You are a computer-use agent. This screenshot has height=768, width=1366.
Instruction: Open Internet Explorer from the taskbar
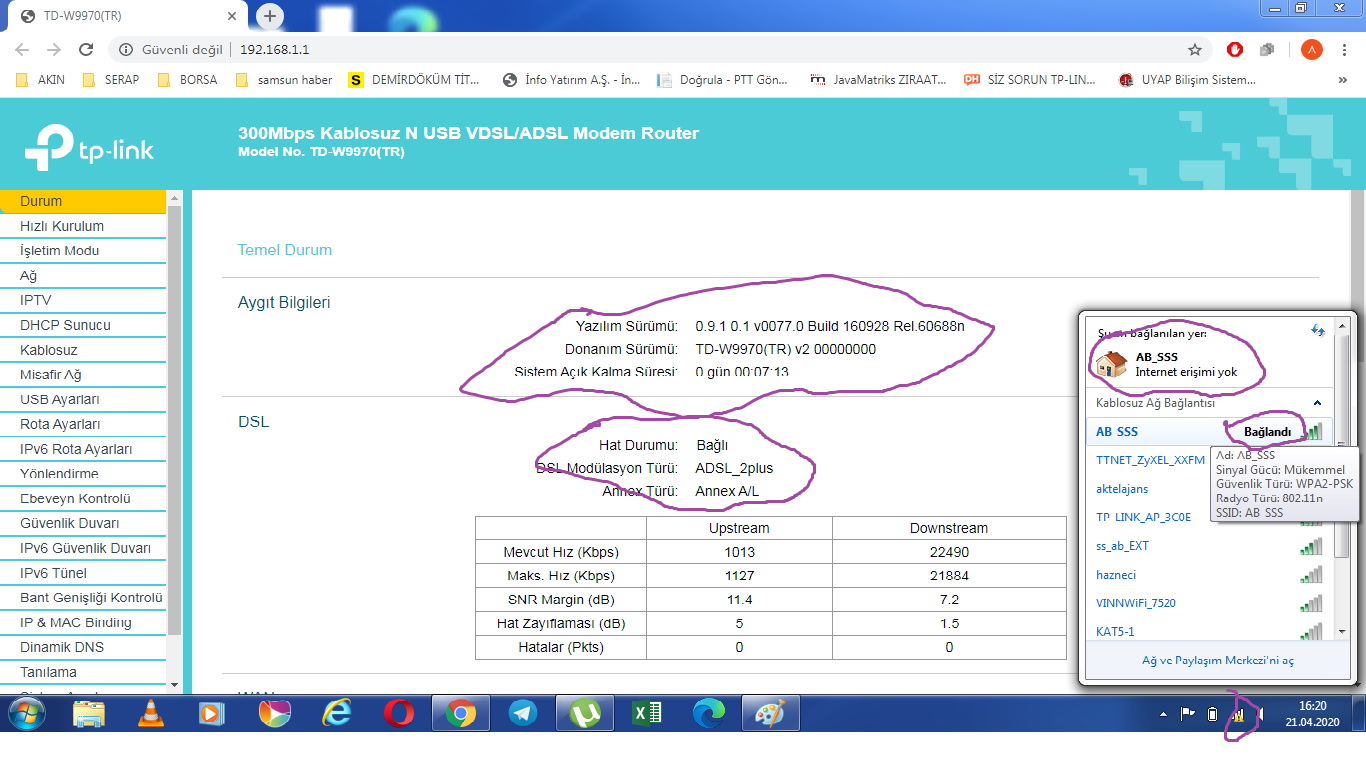(x=337, y=713)
